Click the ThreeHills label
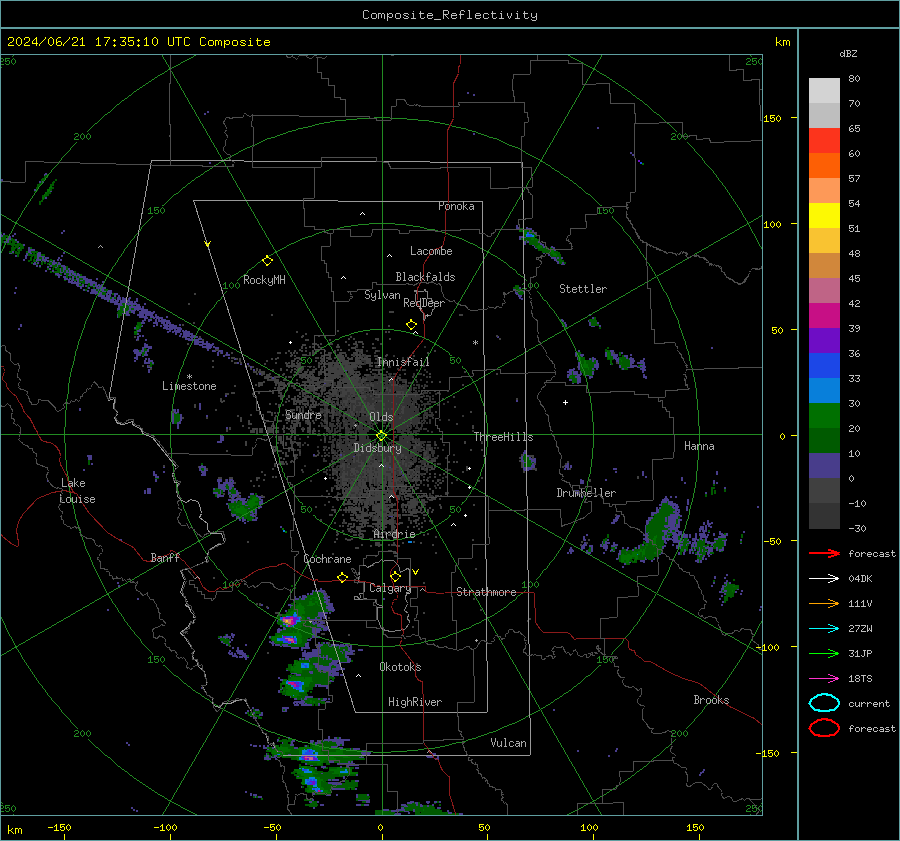This screenshot has width=900, height=841. click(x=503, y=437)
